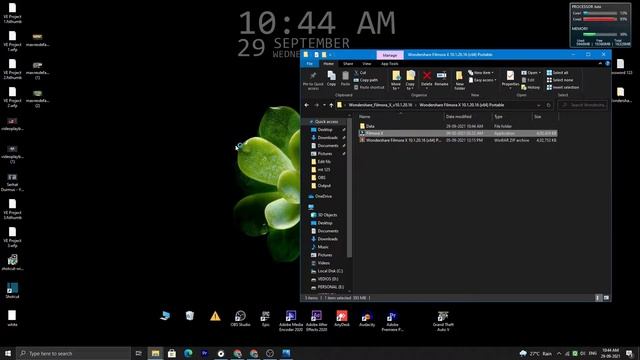640x360 pixels.
Task: Open the Easy access dropdown
Action: pyautogui.click(x=483, y=80)
